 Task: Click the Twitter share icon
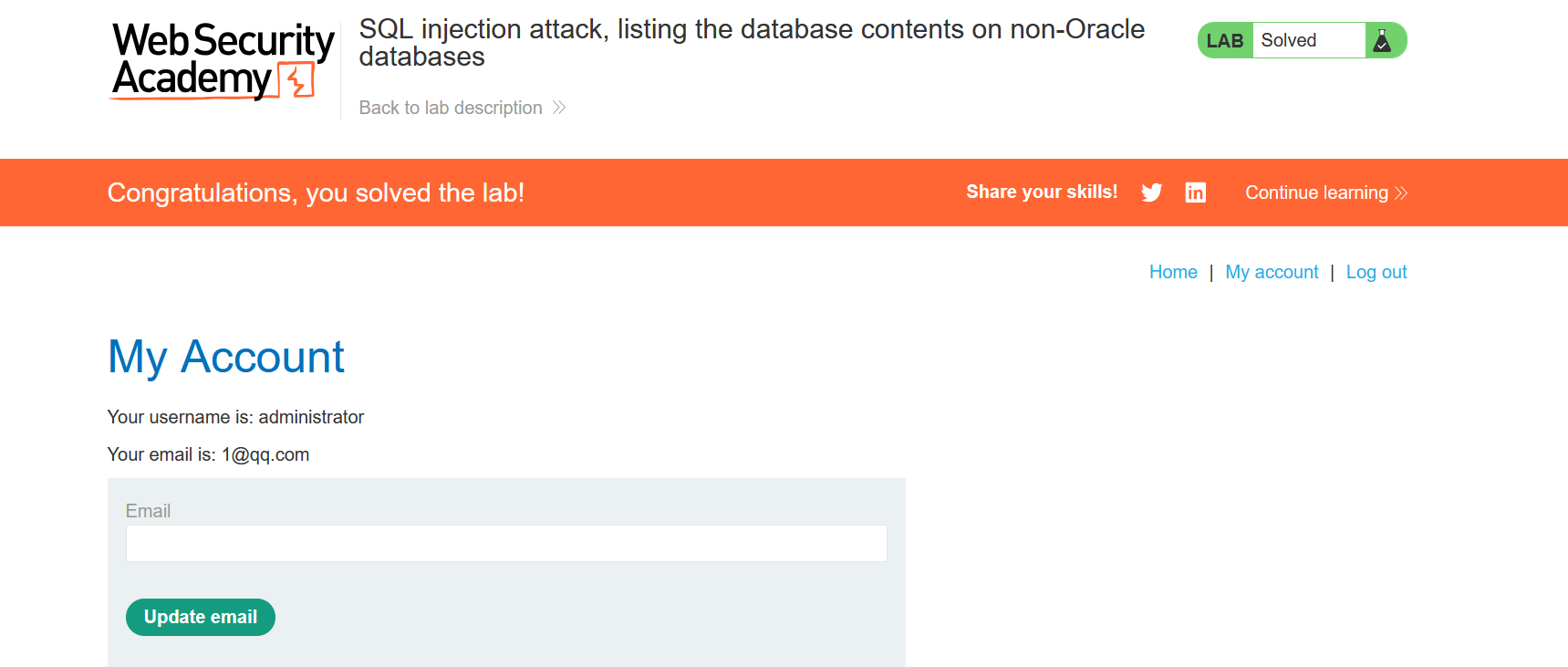pyautogui.click(x=1151, y=193)
